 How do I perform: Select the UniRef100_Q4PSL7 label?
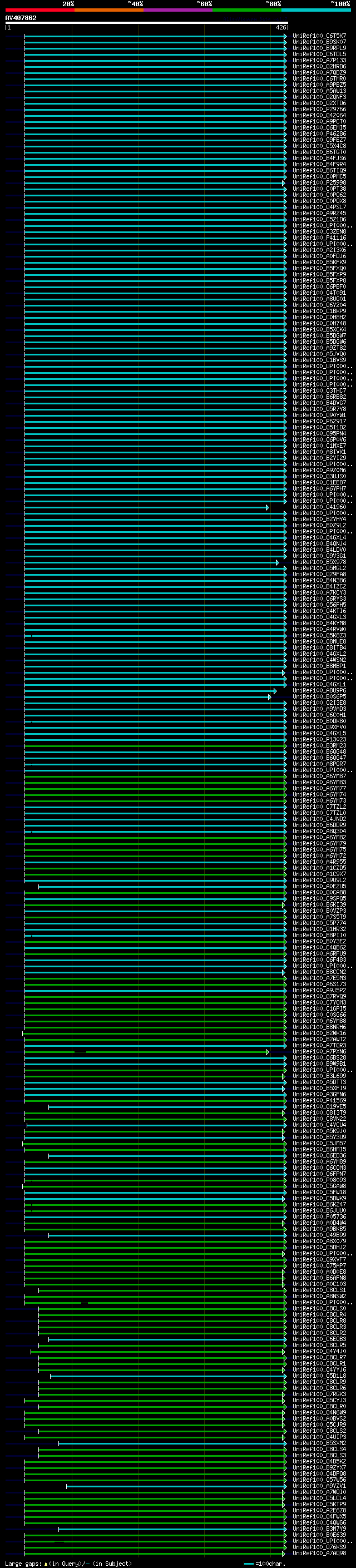(x=319, y=207)
